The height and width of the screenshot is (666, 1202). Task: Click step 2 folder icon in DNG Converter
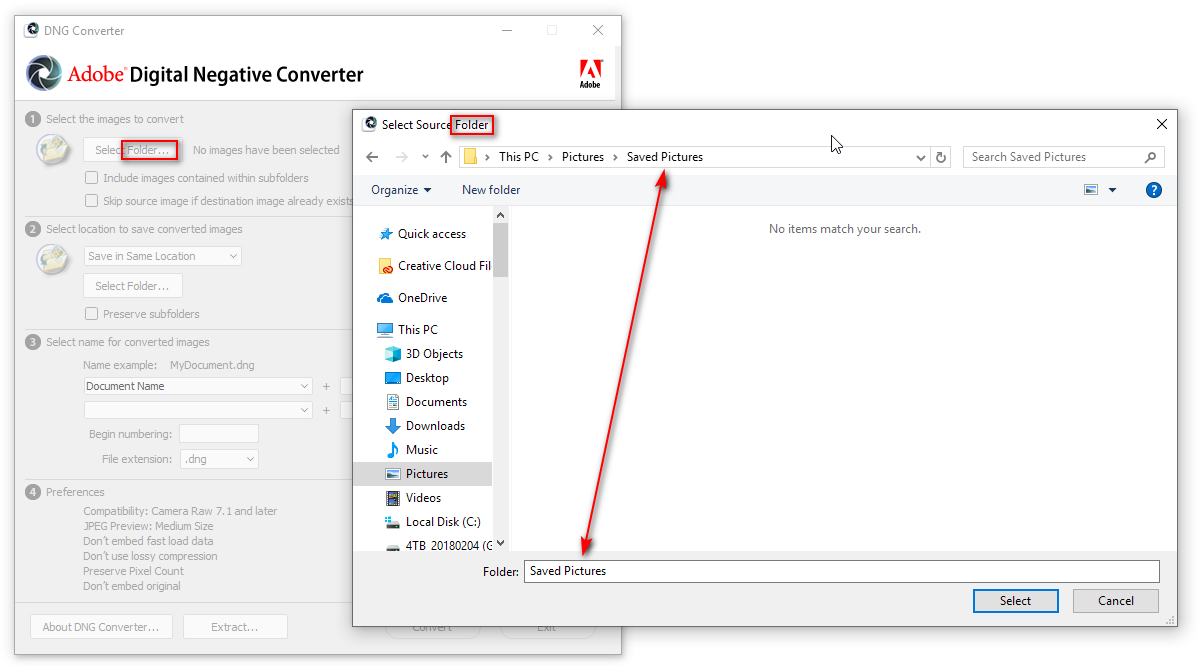pyautogui.click(x=53, y=259)
